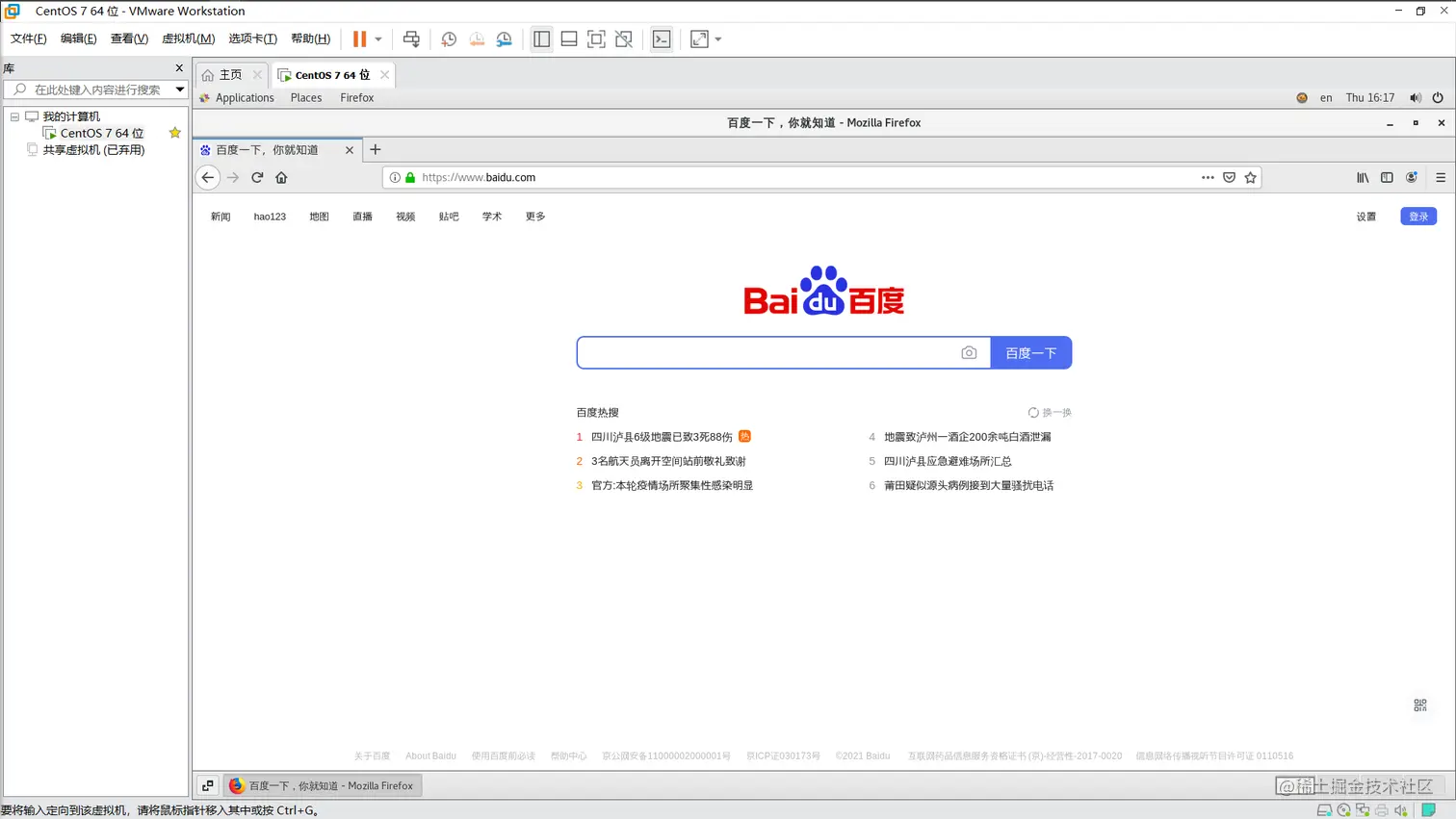Open the stretch display options dropdown arrow
Screen dimensions: 1456x819
click(718, 39)
